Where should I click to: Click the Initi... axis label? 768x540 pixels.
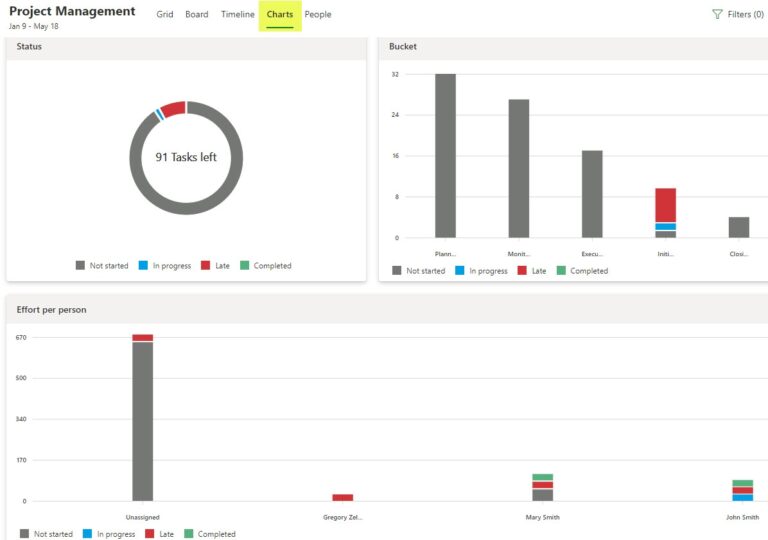coord(665,254)
